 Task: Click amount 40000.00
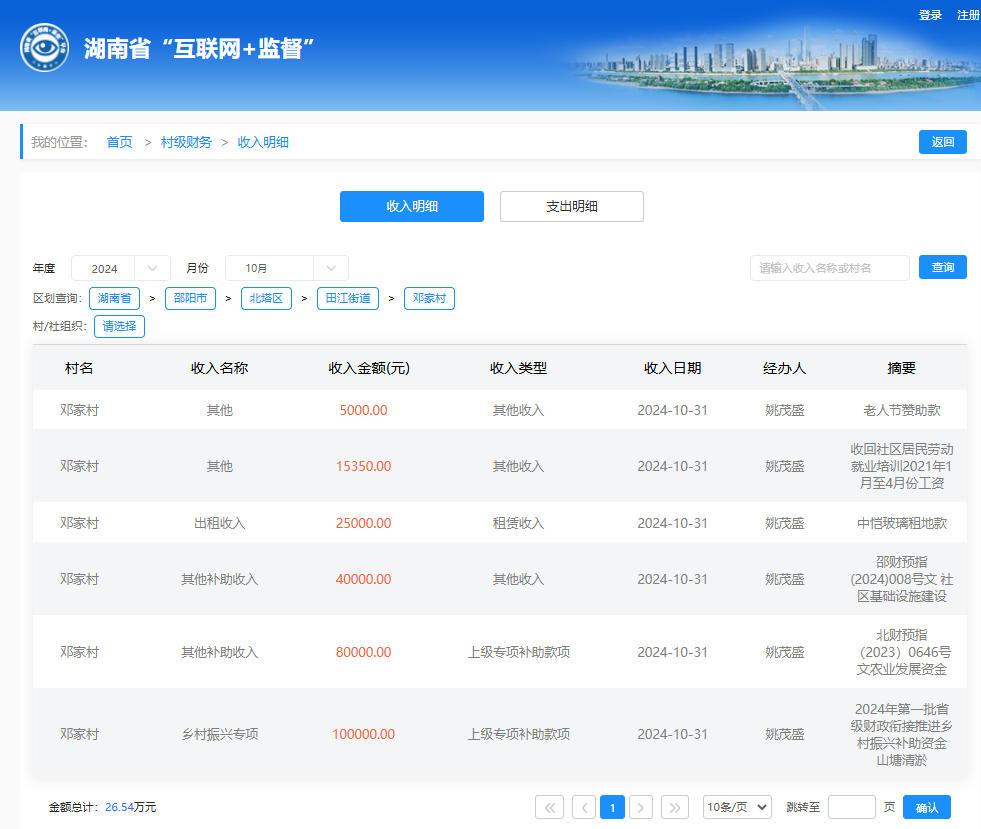pos(363,579)
